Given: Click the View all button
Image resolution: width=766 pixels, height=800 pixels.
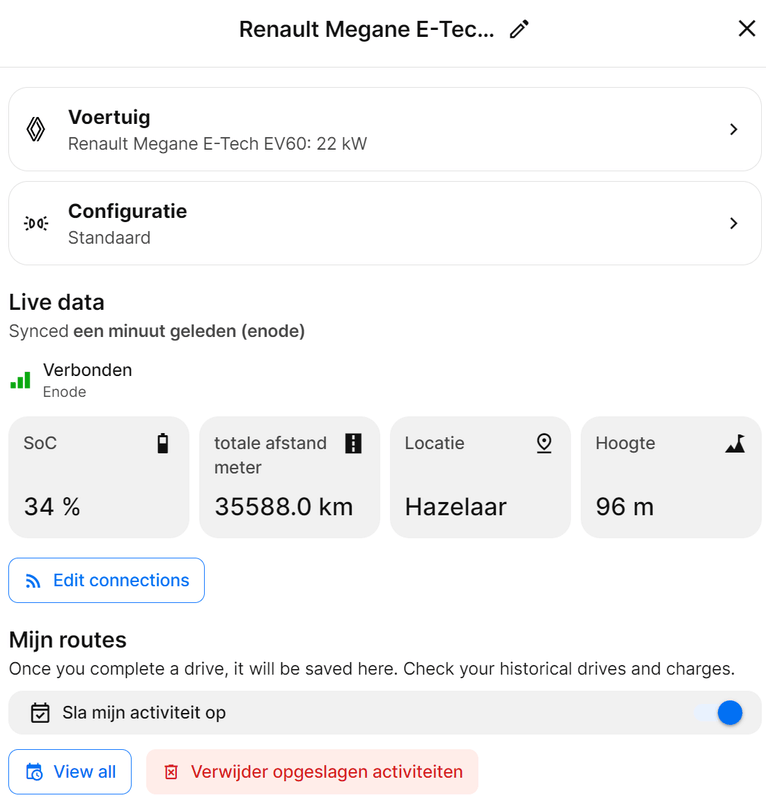Looking at the screenshot, I should pos(70,772).
